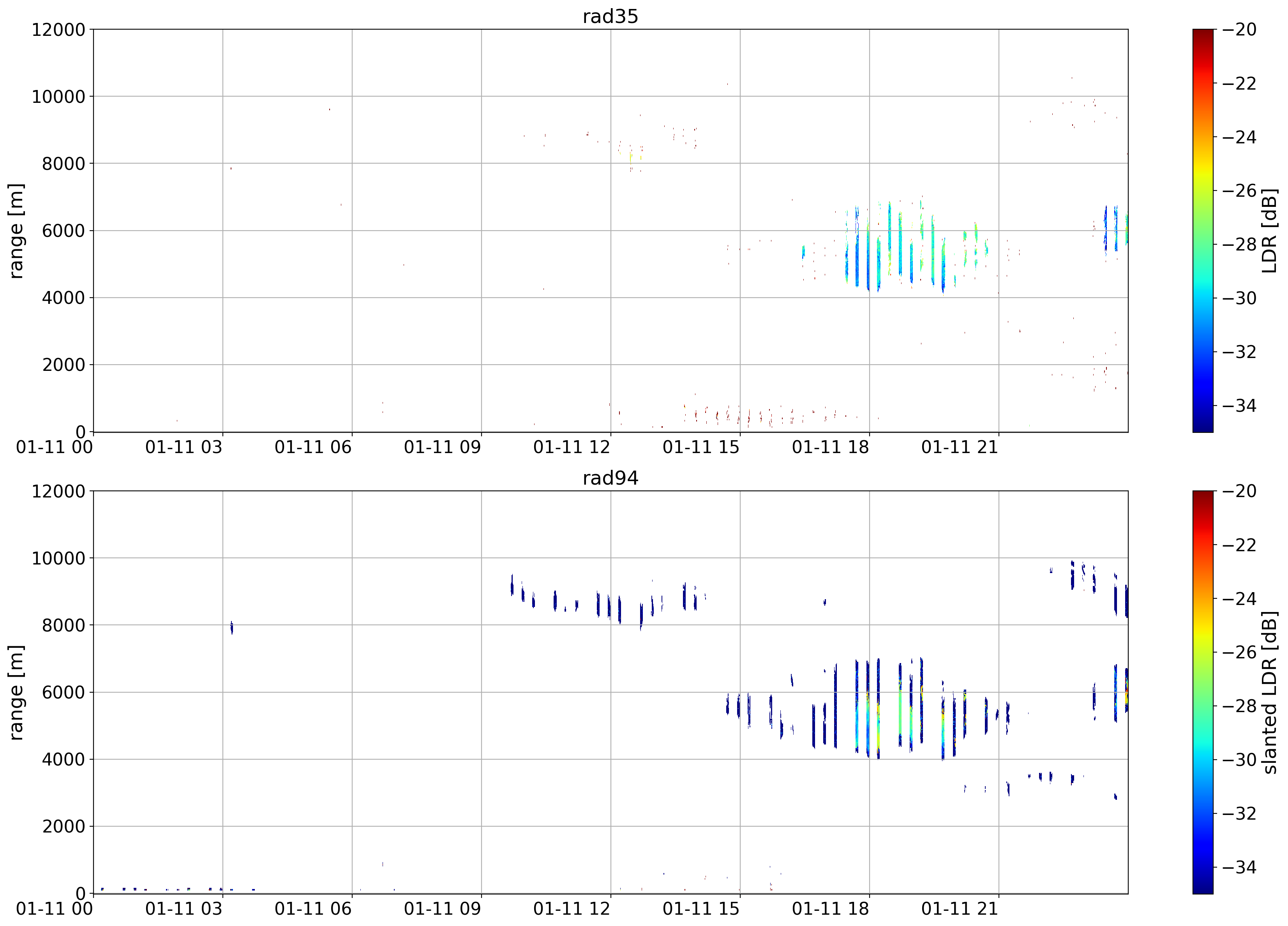Click the 01-11 00 x-tick under rad35
Screen dimensions: 1288x926
click(x=55, y=447)
